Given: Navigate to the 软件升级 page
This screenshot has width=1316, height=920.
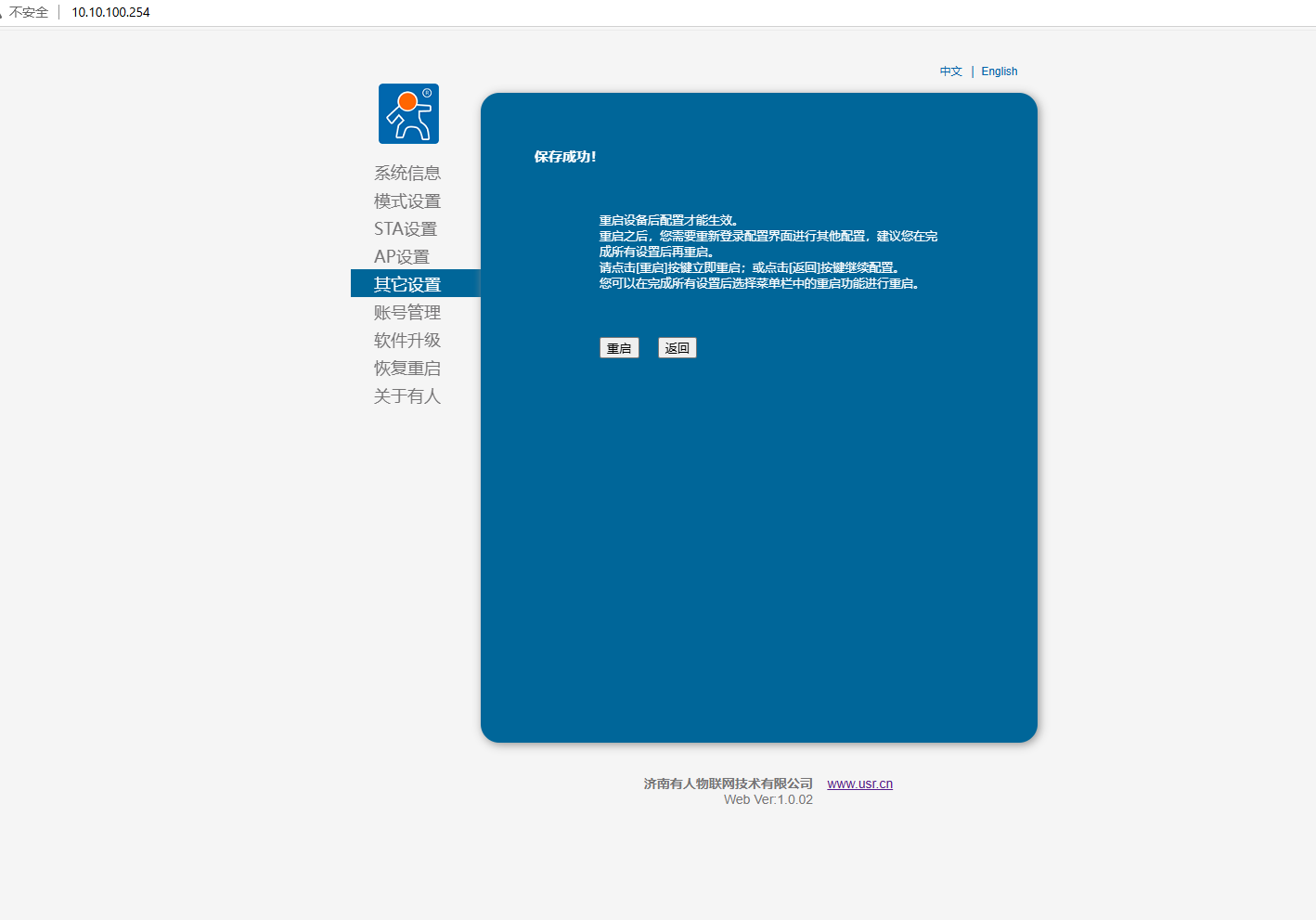Looking at the screenshot, I should (406, 340).
